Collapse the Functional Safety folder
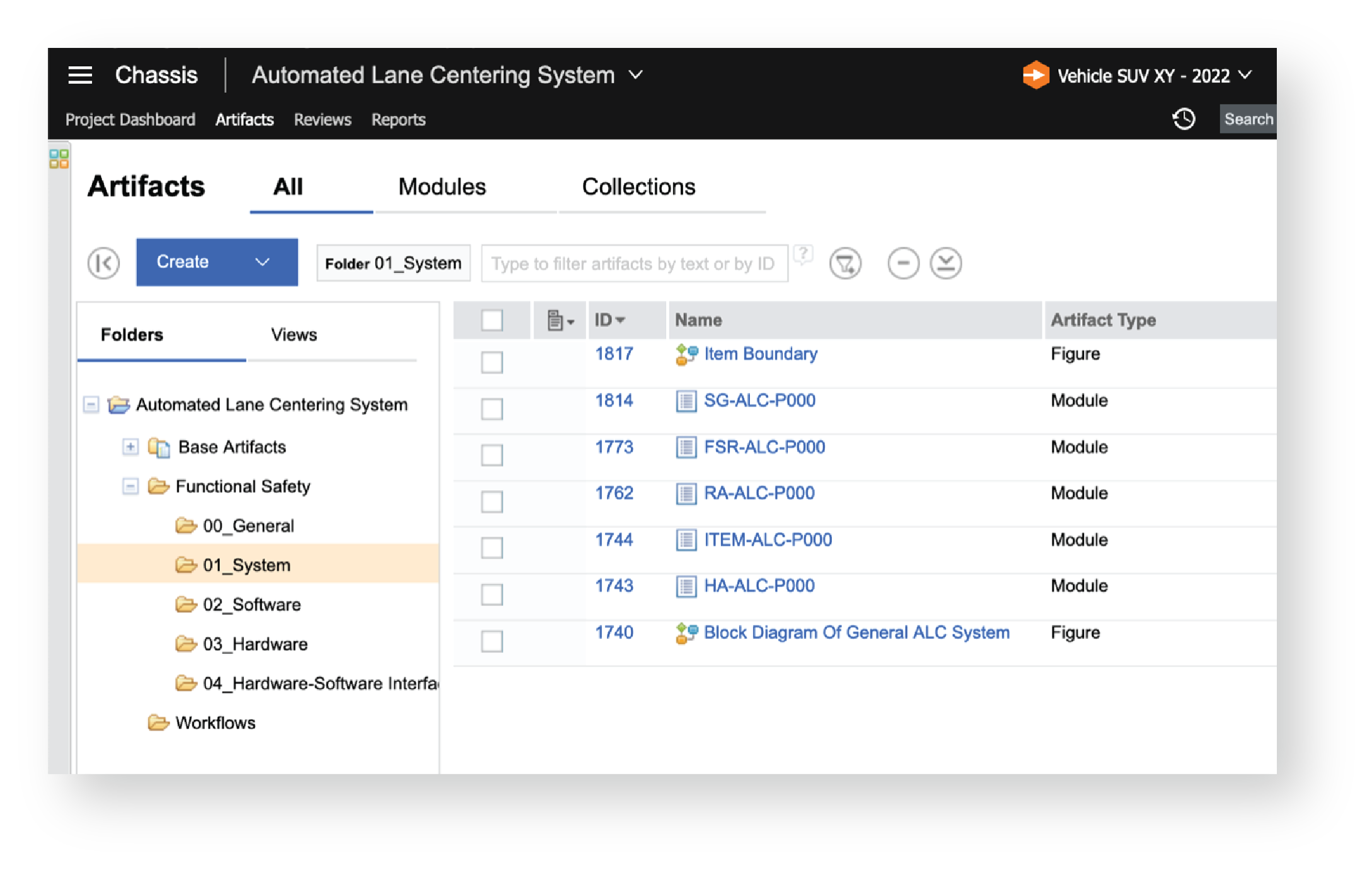1372x870 pixels. (x=130, y=486)
